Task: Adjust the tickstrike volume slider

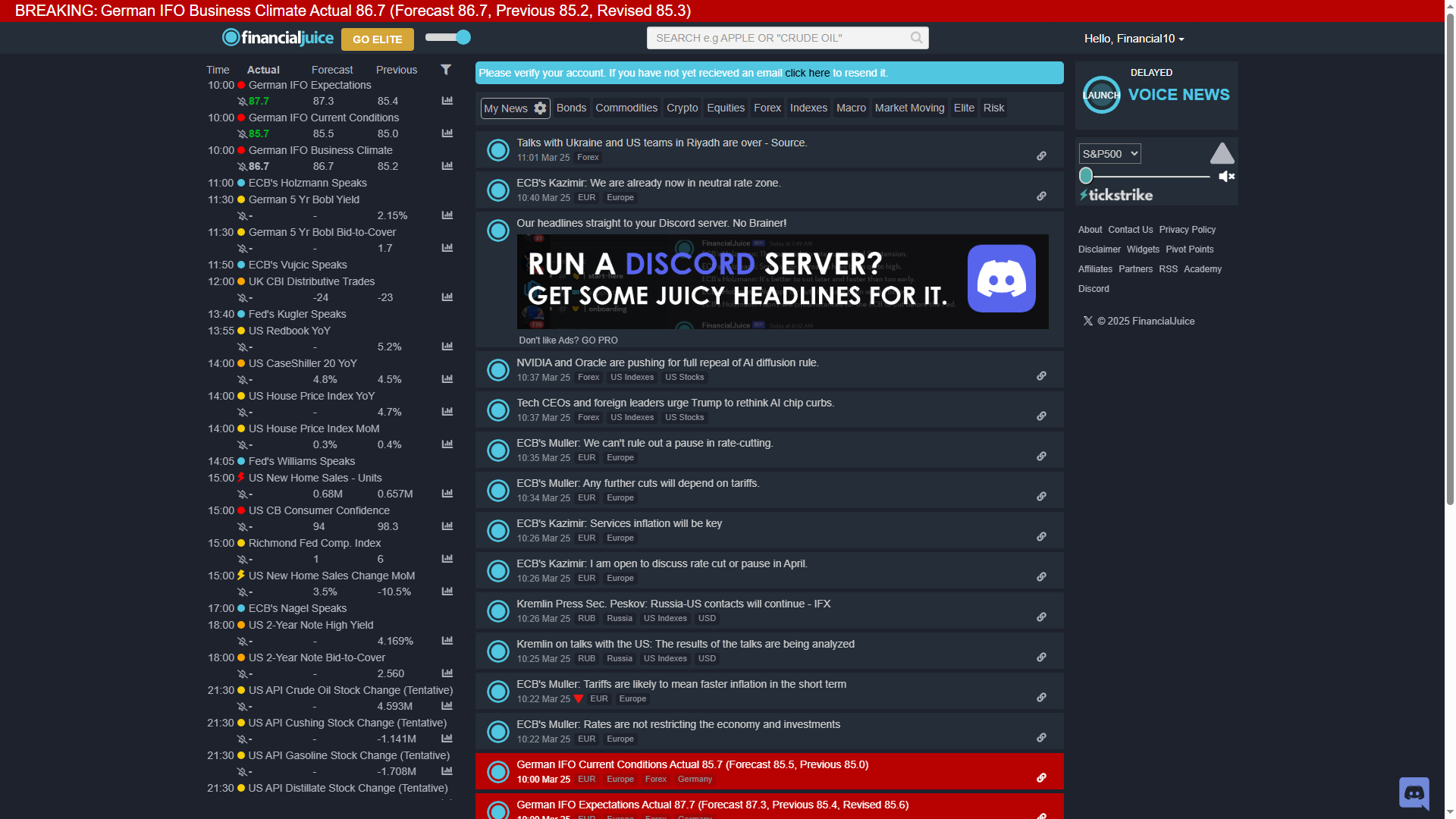Action: point(1086,176)
